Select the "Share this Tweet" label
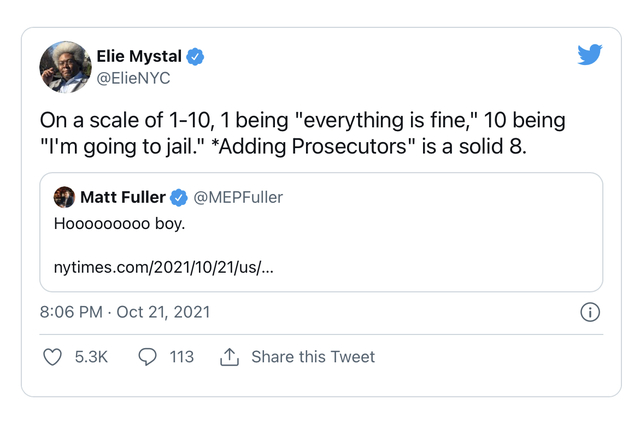 (313, 357)
